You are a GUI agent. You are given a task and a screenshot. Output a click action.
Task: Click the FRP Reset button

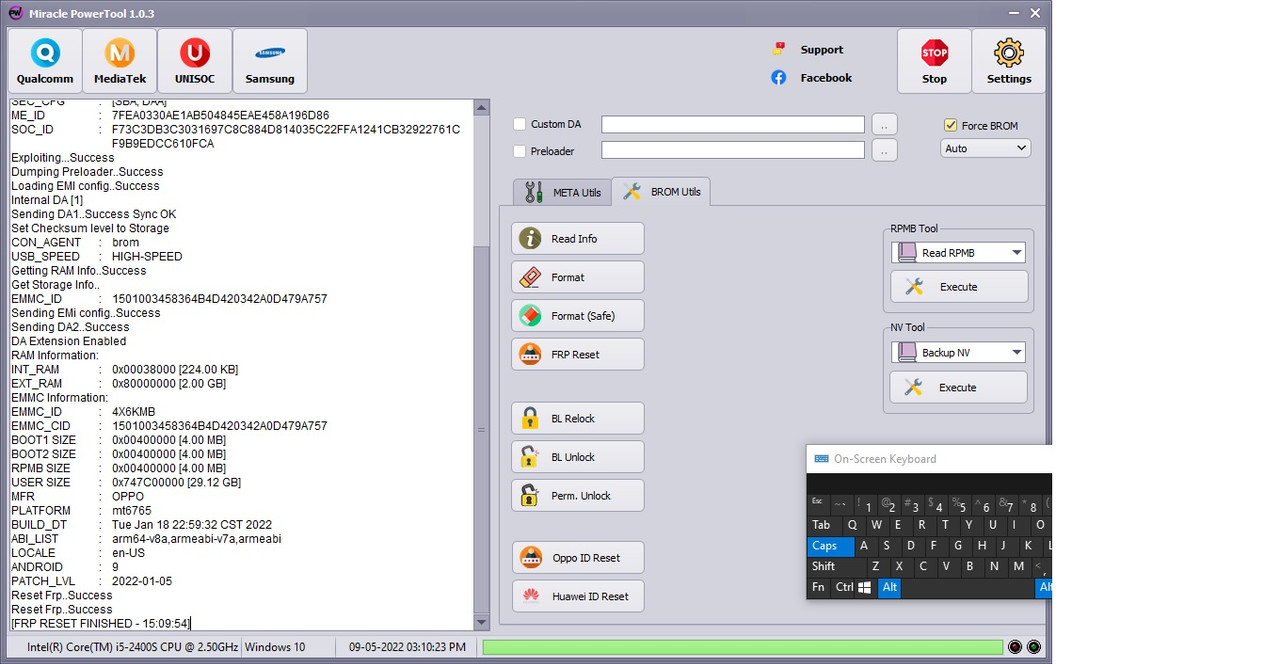578,354
